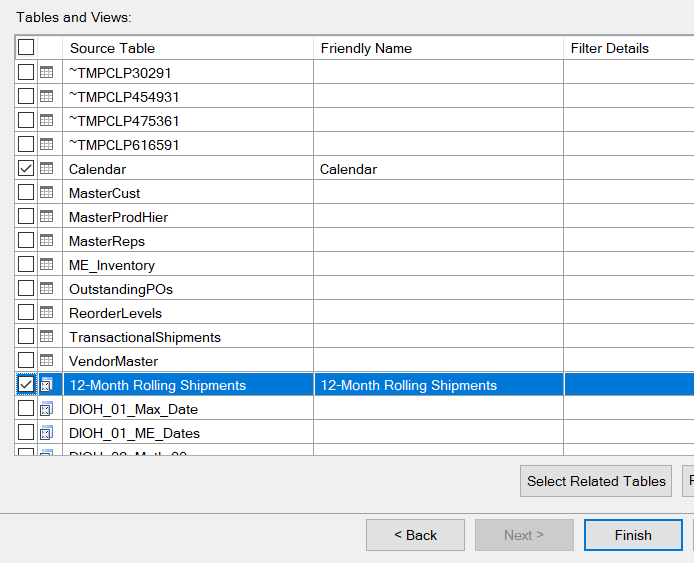Edit the Friendly Name field for Calendar

(438, 169)
